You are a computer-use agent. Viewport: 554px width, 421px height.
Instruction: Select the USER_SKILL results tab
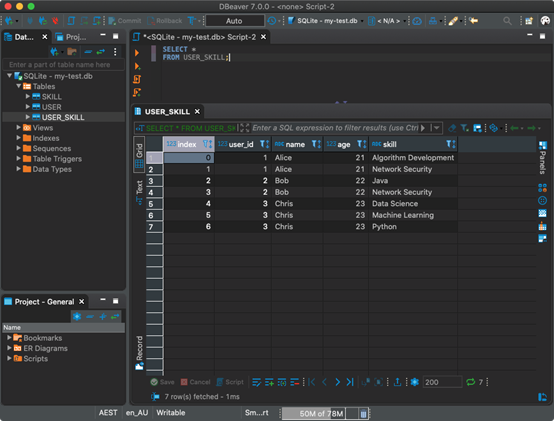coord(167,112)
